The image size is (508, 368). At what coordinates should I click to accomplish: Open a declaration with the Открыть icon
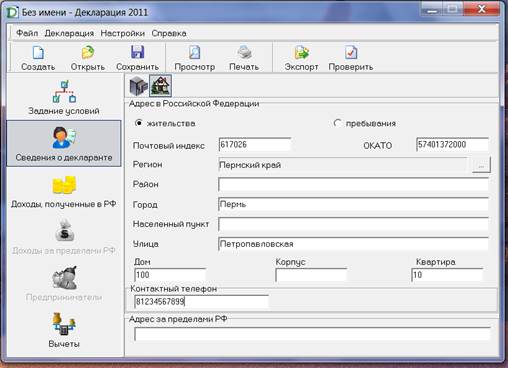click(x=88, y=52)
